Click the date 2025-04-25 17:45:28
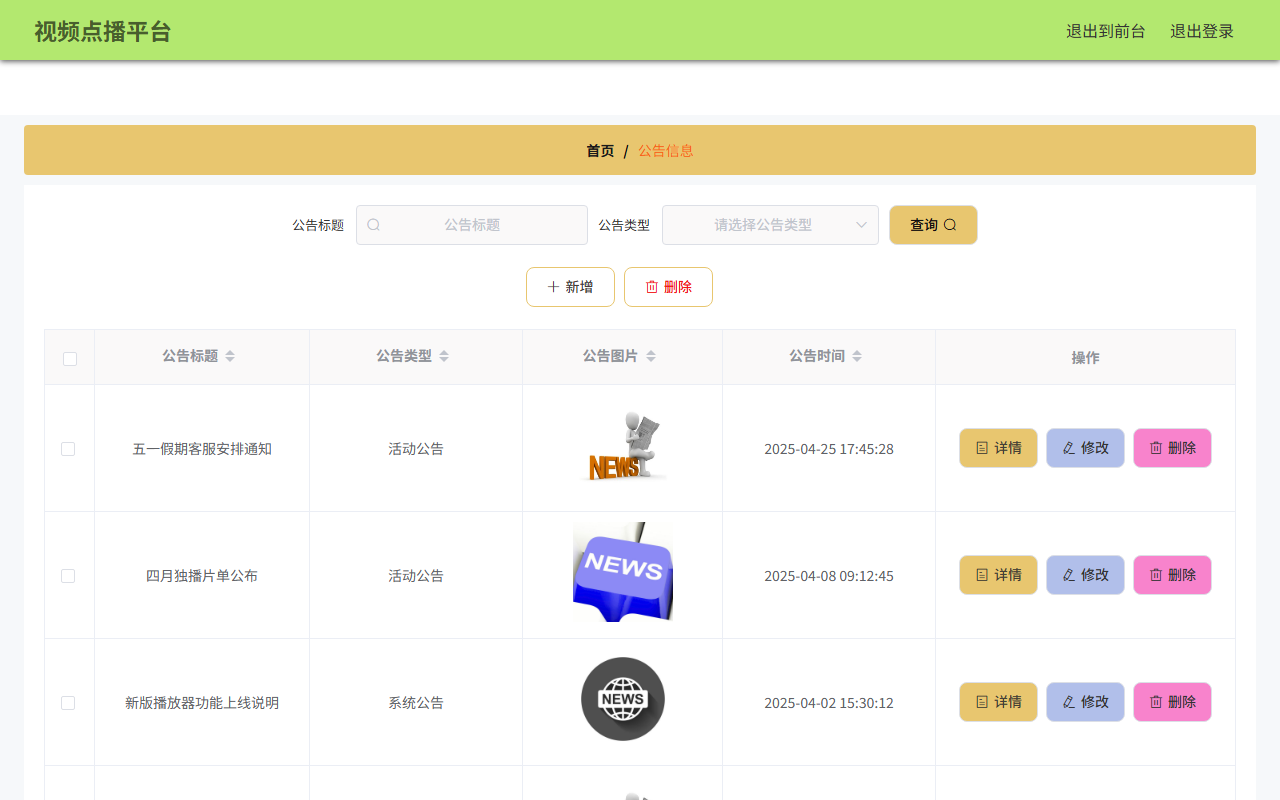This screenshot has width=1280, height=800. (x=829, y=449)
